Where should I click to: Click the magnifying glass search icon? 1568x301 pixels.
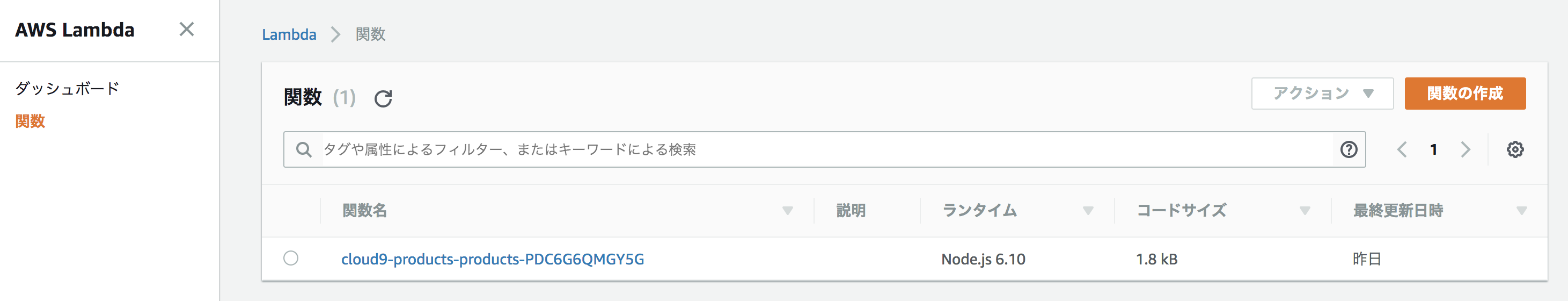(304, 149)
